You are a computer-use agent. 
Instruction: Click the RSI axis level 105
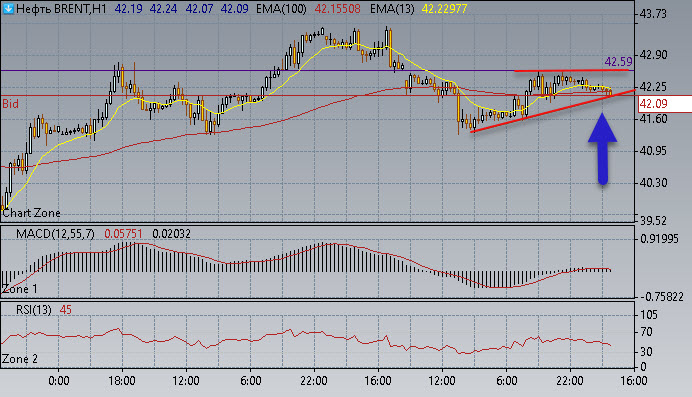tap(649, 315)
